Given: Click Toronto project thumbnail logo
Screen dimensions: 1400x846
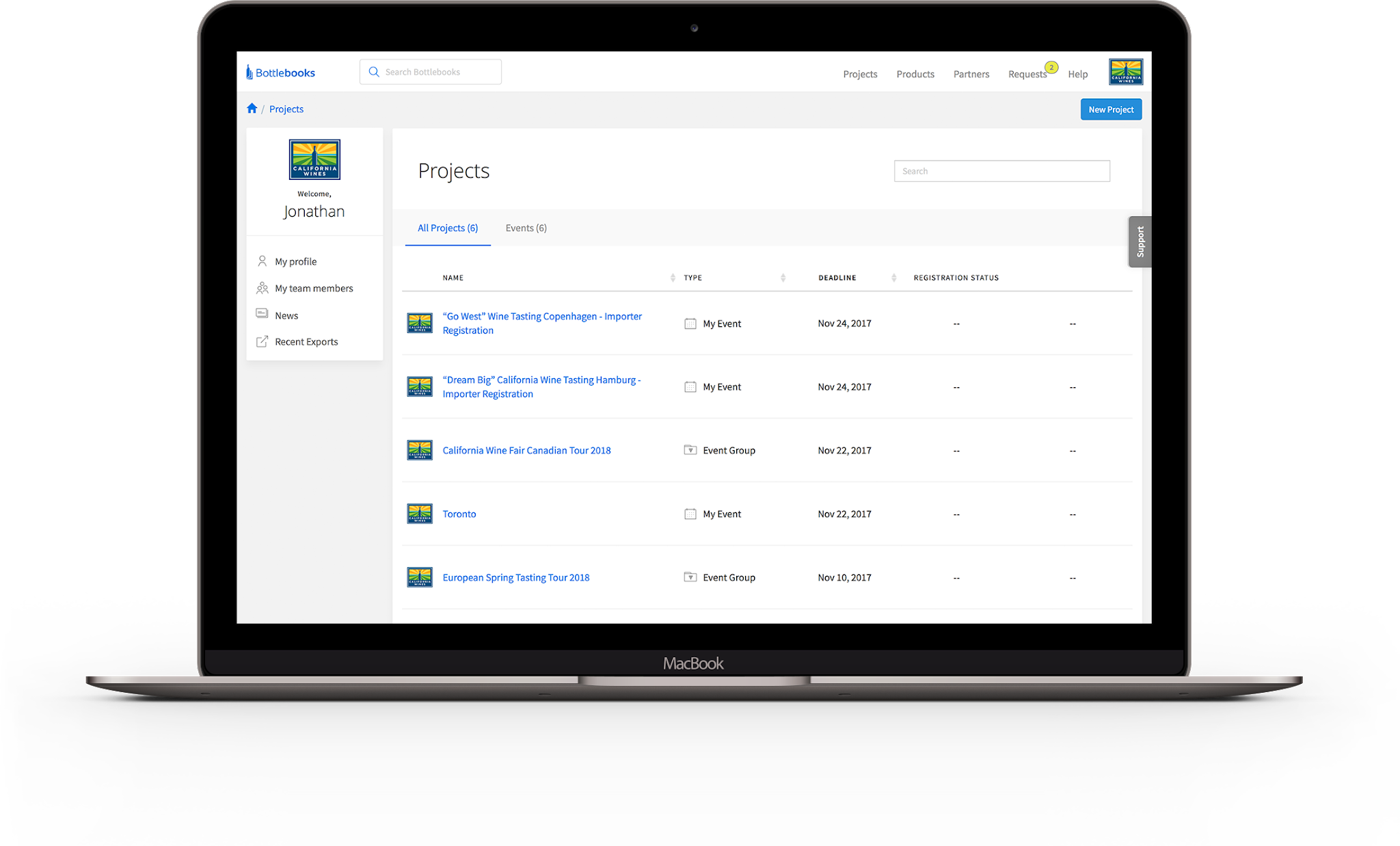Looking at the screenshot, I should 420,514.
